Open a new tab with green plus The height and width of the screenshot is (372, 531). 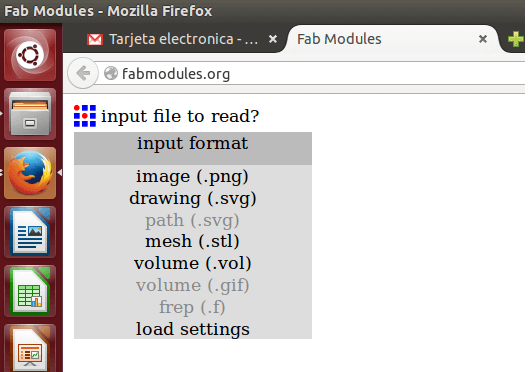(516, 39)
